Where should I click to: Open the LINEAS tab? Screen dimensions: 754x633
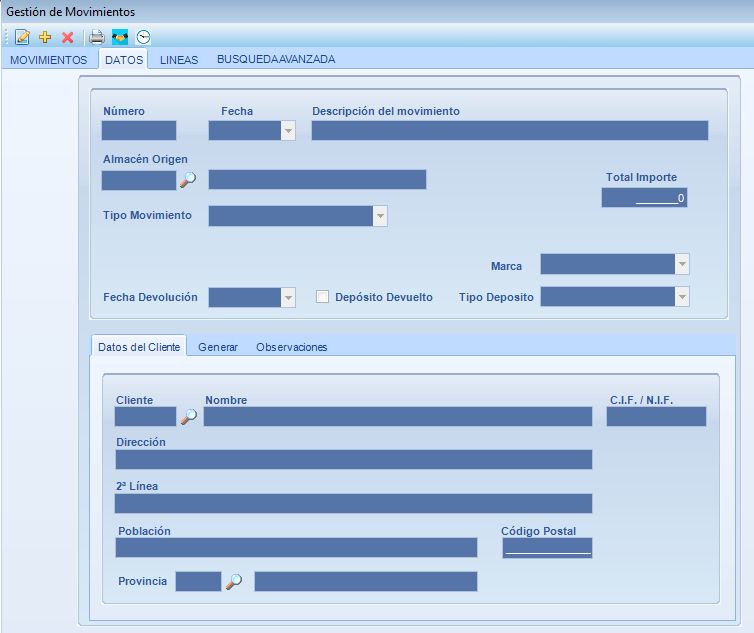[x=179, y=60]
